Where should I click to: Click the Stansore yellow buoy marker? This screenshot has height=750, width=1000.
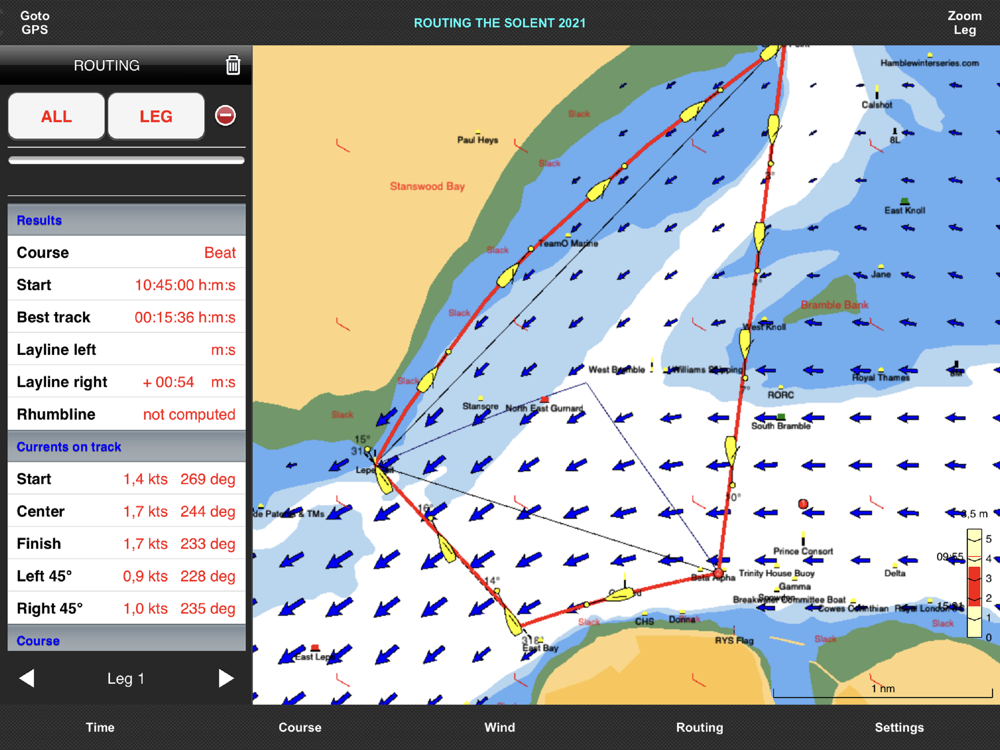480,398
